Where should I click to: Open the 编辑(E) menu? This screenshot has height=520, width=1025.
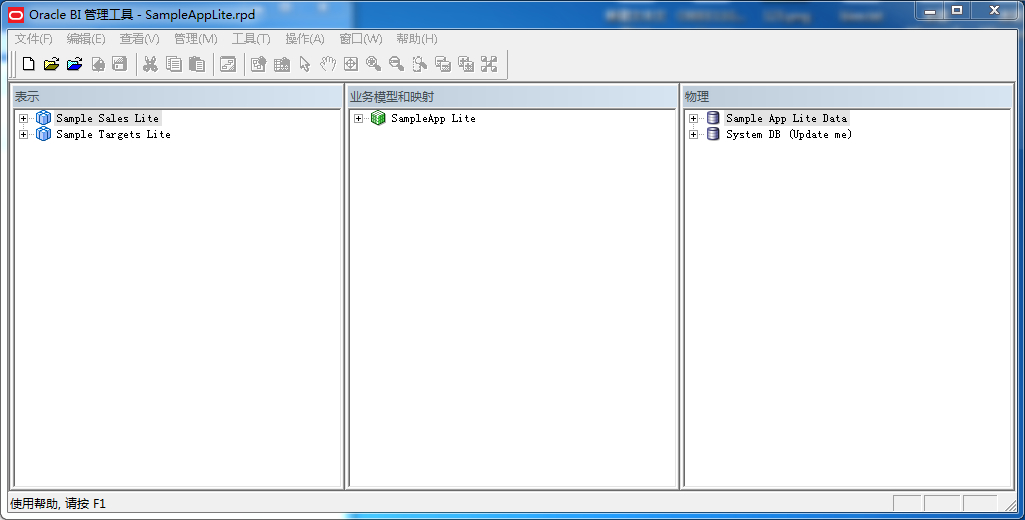pyautogui.click(x=86, y=39)
